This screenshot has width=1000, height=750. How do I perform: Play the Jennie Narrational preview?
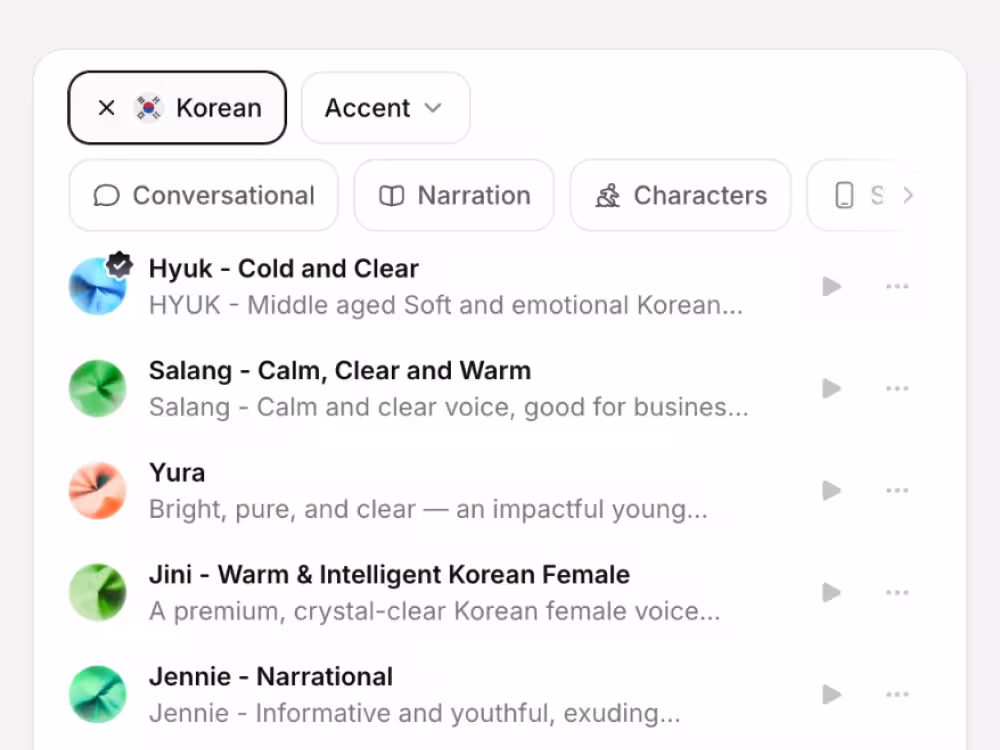tap(832, 695)
